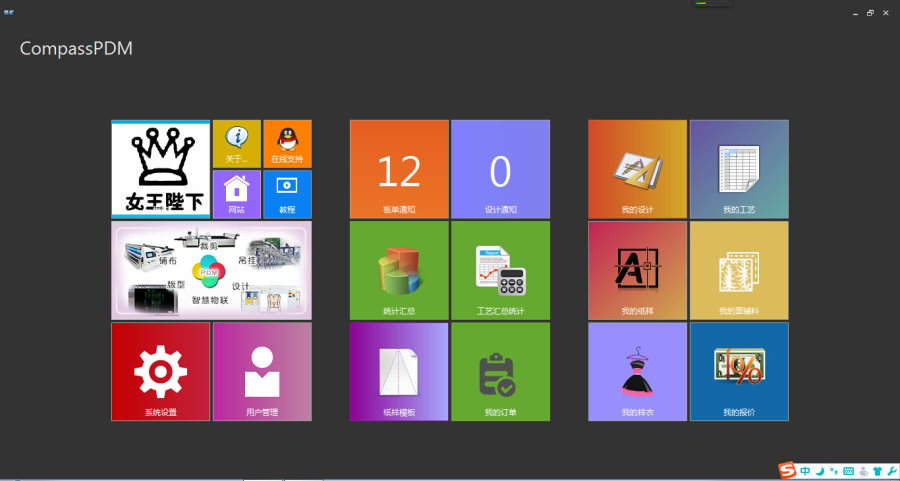Screen dimensions: 900x481
Task: Minimize the CompassPDM window
Action: point(855,13)
